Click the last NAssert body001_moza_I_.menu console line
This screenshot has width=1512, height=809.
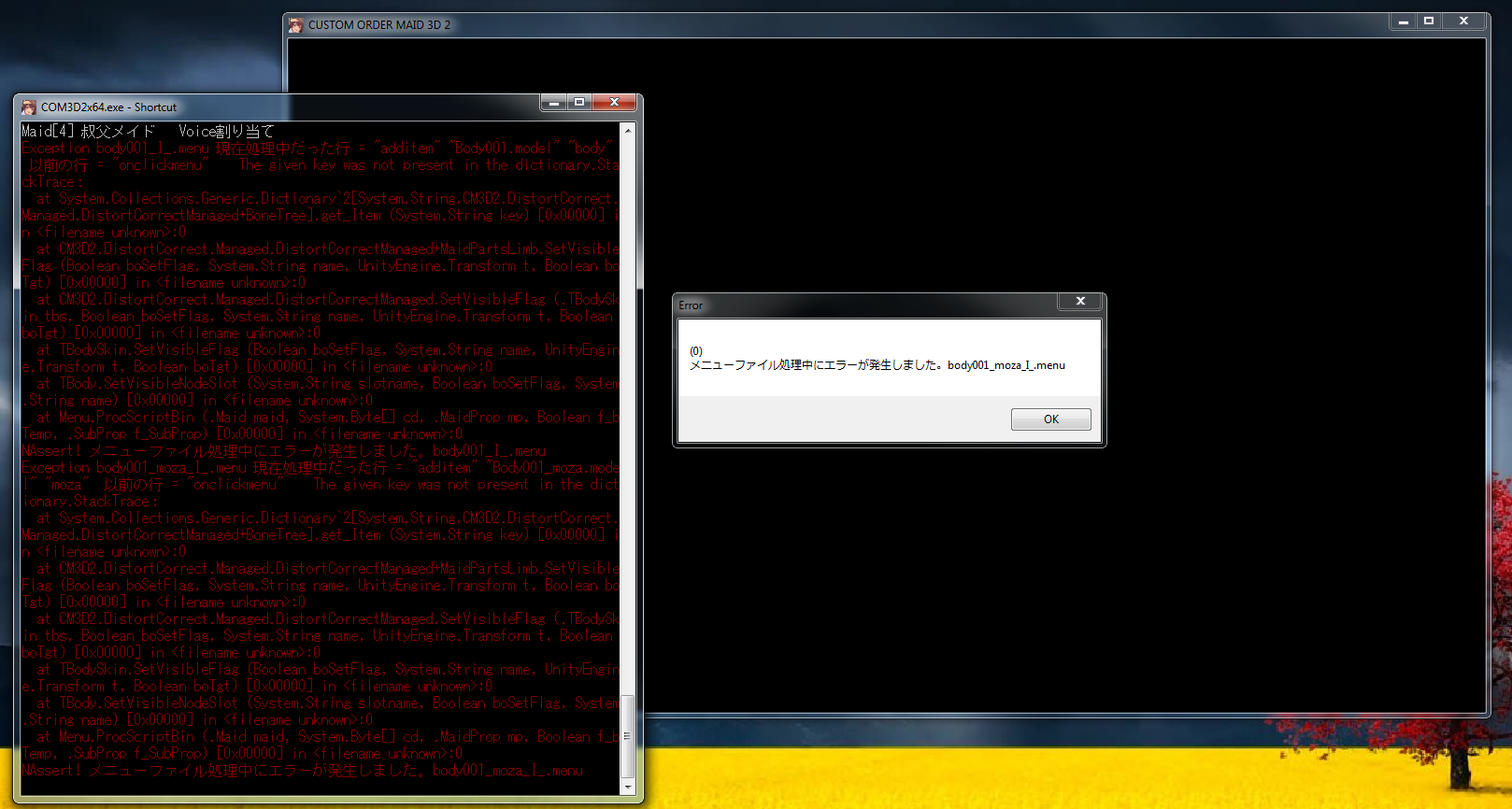pyautogui.click(x=303, y=771)
